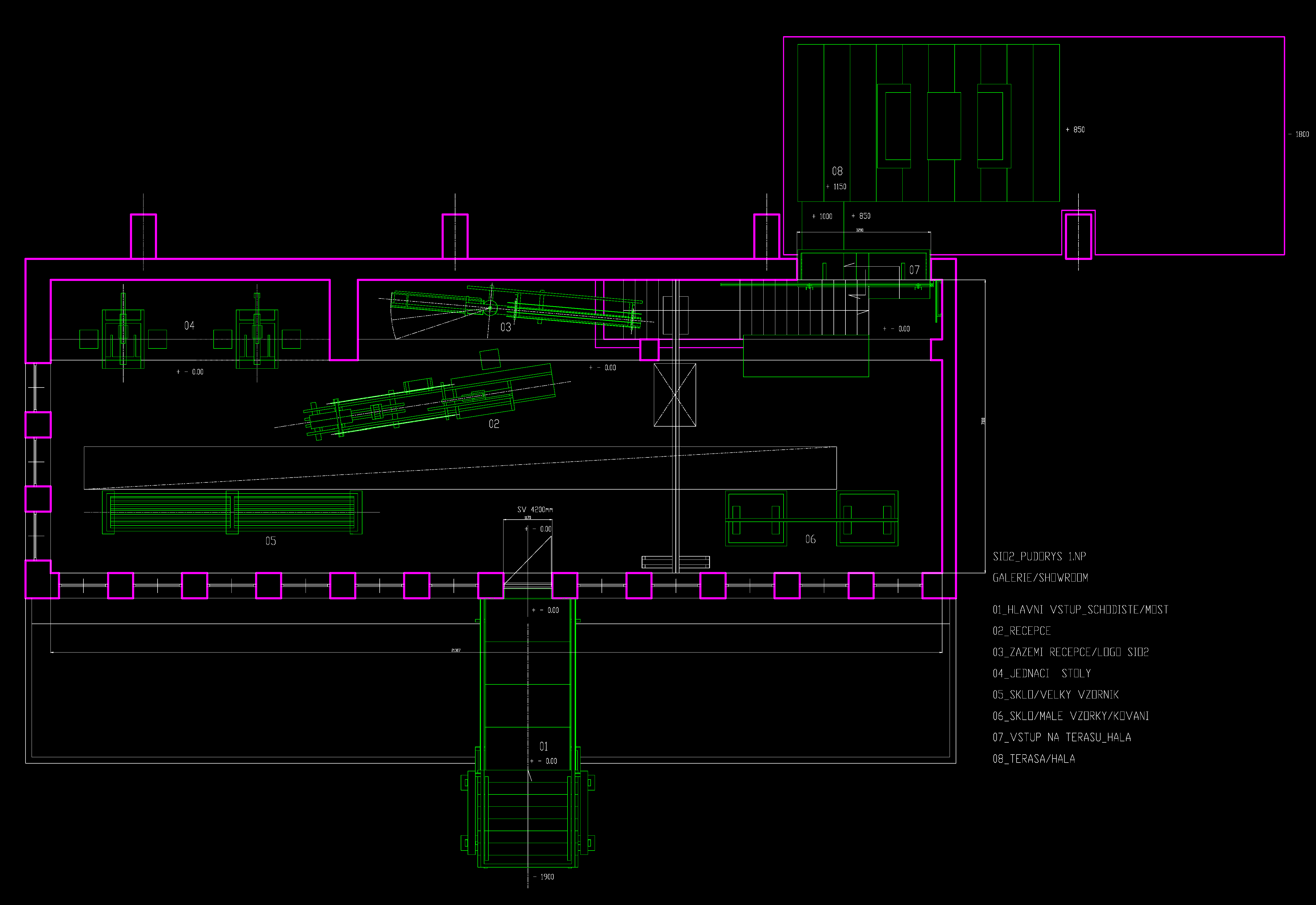1316x905 pixels.
Task: Click the 08 label on the terrace
Action: pos(837,171)
